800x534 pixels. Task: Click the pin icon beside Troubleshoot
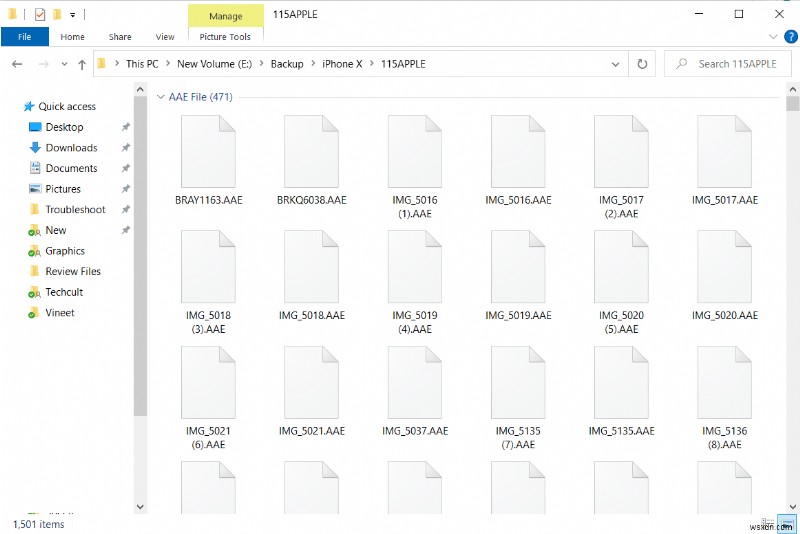click(x=126, y=210)
